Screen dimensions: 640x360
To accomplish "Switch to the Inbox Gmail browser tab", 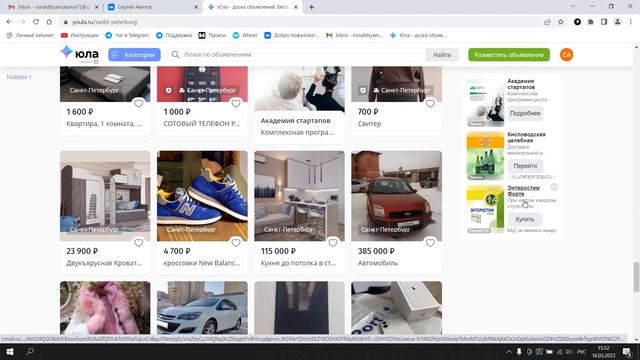I will click(53, 7).
